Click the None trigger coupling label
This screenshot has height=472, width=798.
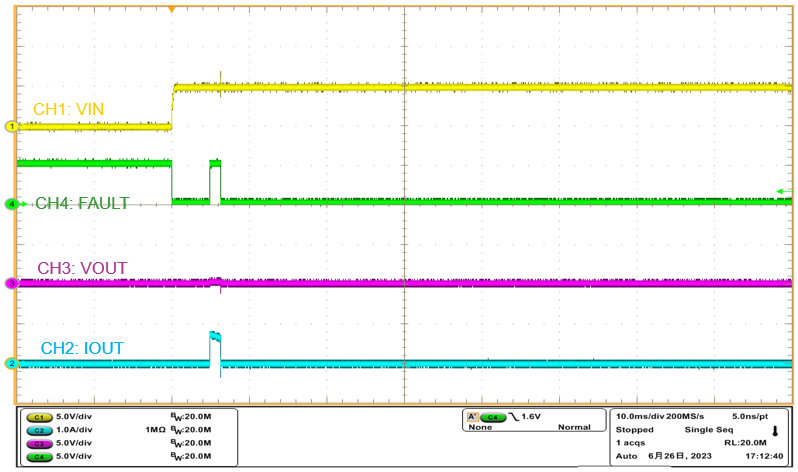480,428
